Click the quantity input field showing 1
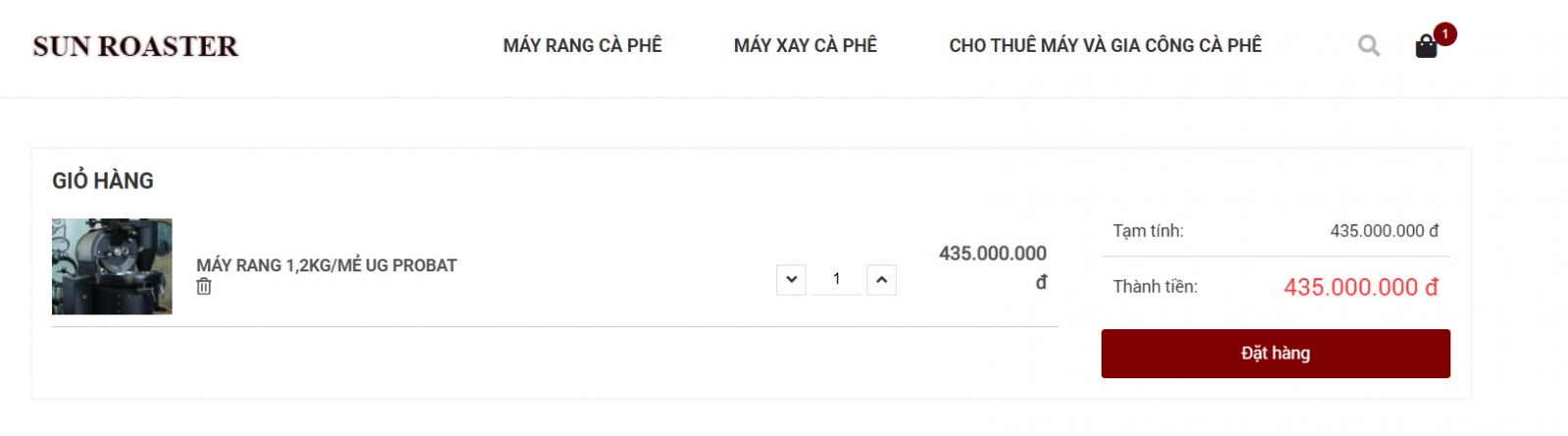This screenshot has width=1568, height=436. (x=836, y=279)
